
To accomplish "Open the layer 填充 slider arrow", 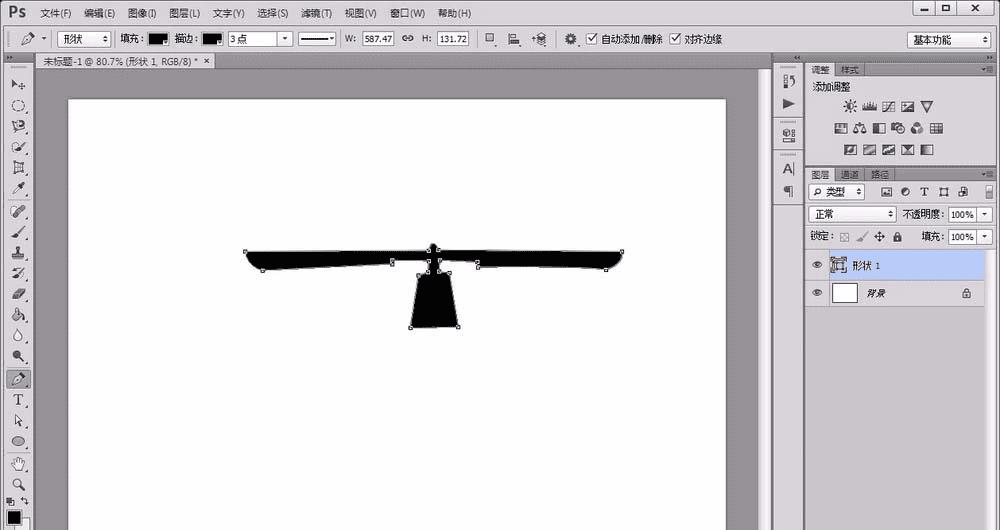I will pyautogui.click(x=986, y=237).
